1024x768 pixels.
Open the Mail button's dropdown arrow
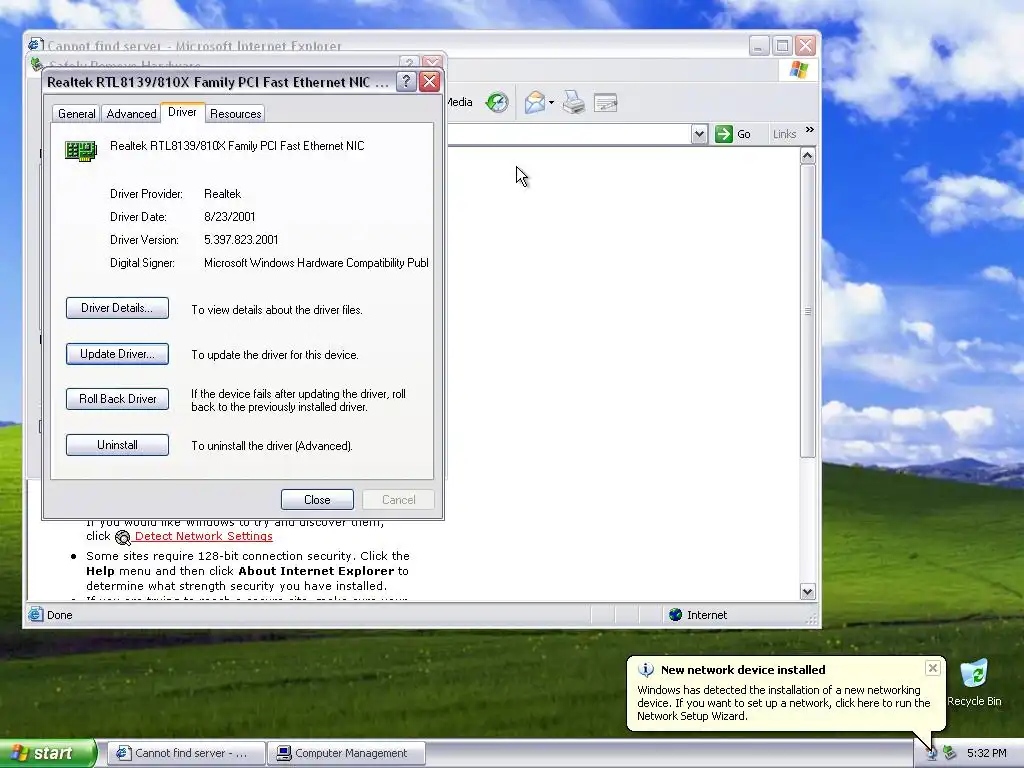coord(551,103)
